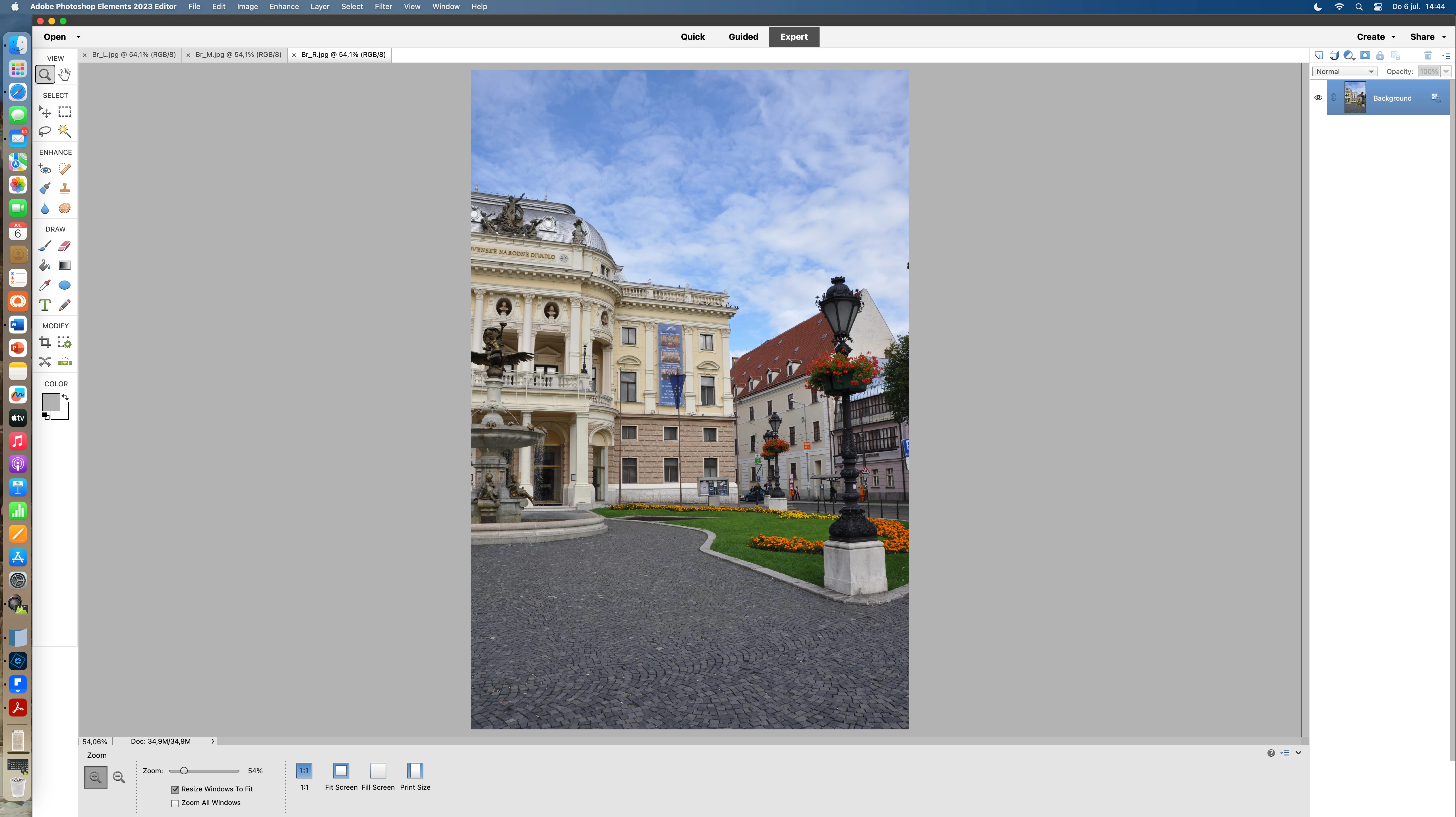Image resolution: width=1456 pixels, height=817 pixels.
Task: Select the Paint Bucket tool
Action: click(45, 265)
